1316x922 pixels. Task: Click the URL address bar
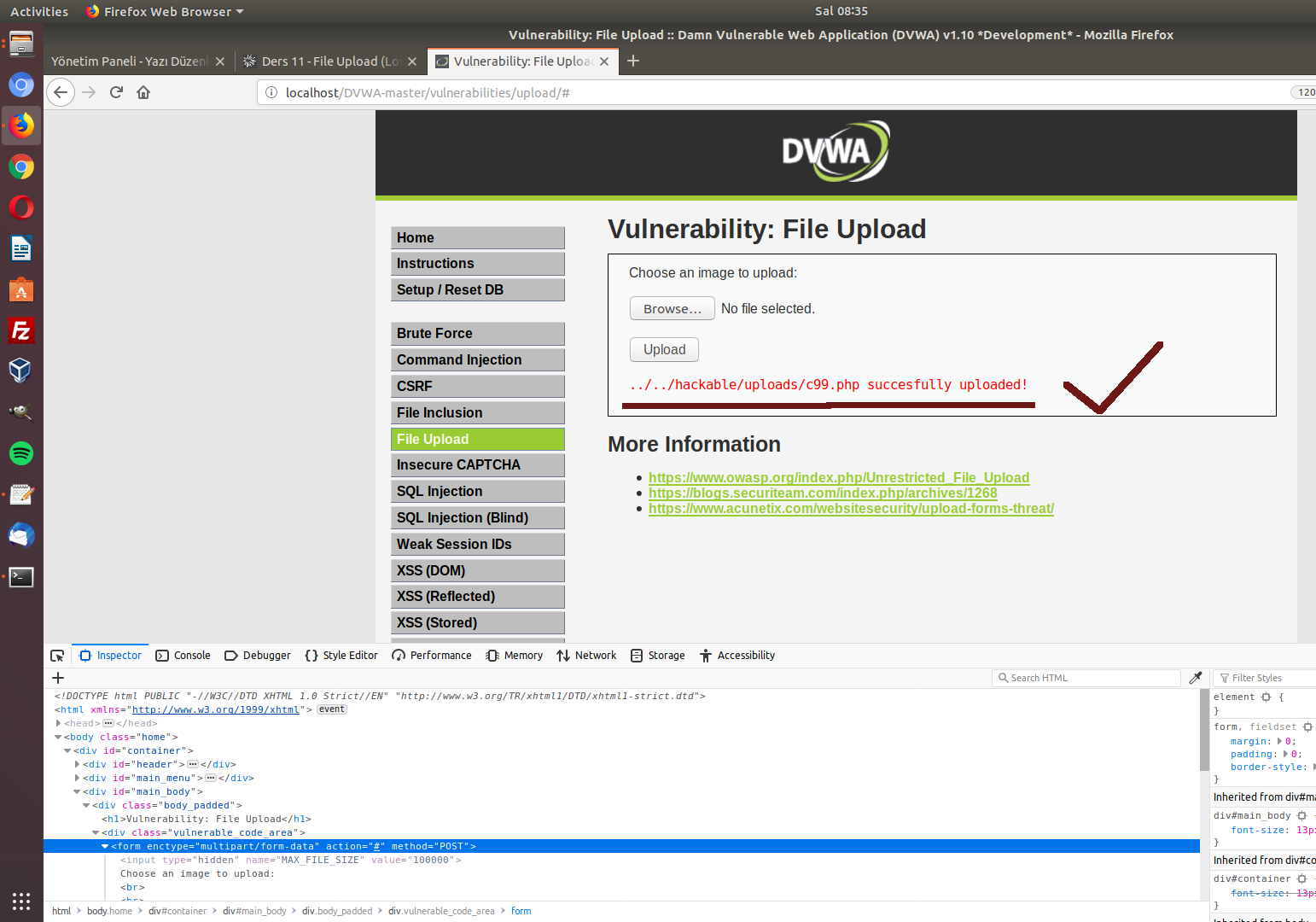785,92
